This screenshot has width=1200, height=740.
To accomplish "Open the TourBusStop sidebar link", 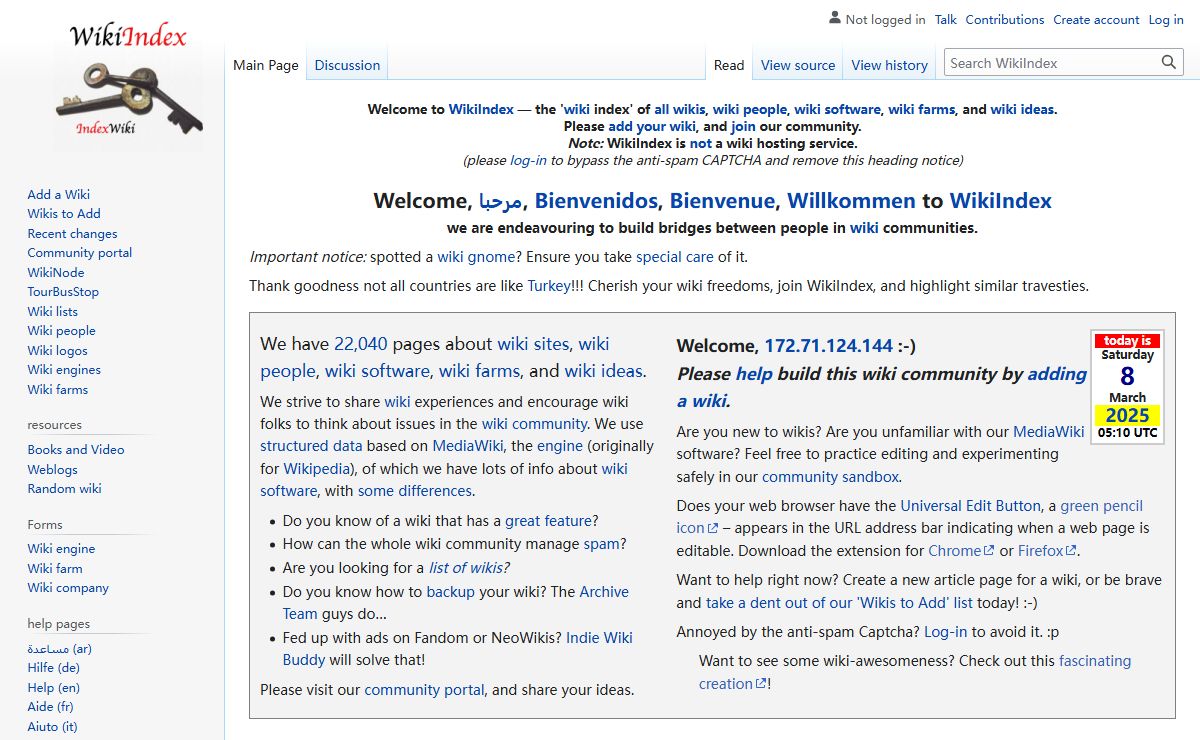I will coord(63,291).
